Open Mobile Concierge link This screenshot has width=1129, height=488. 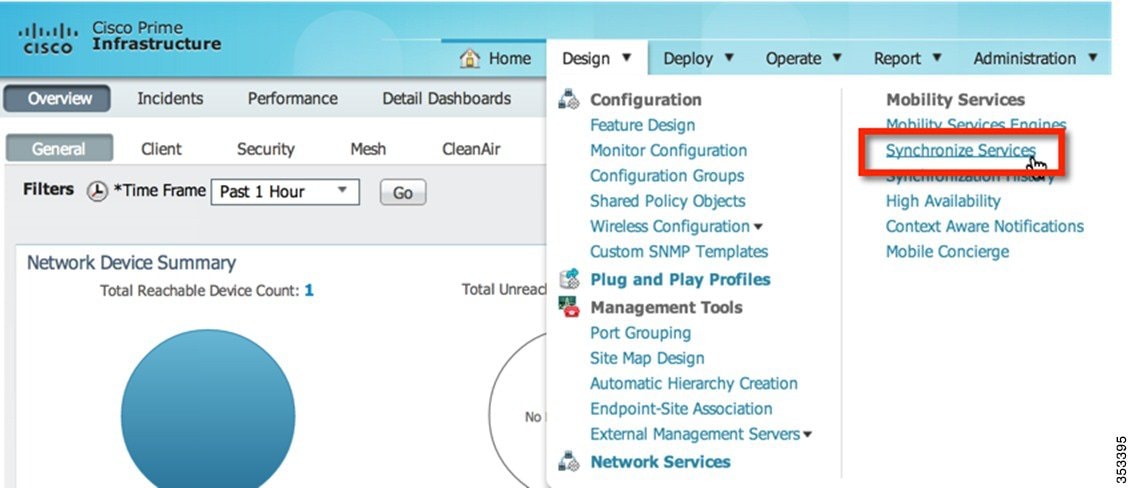(x=947, y=251)
